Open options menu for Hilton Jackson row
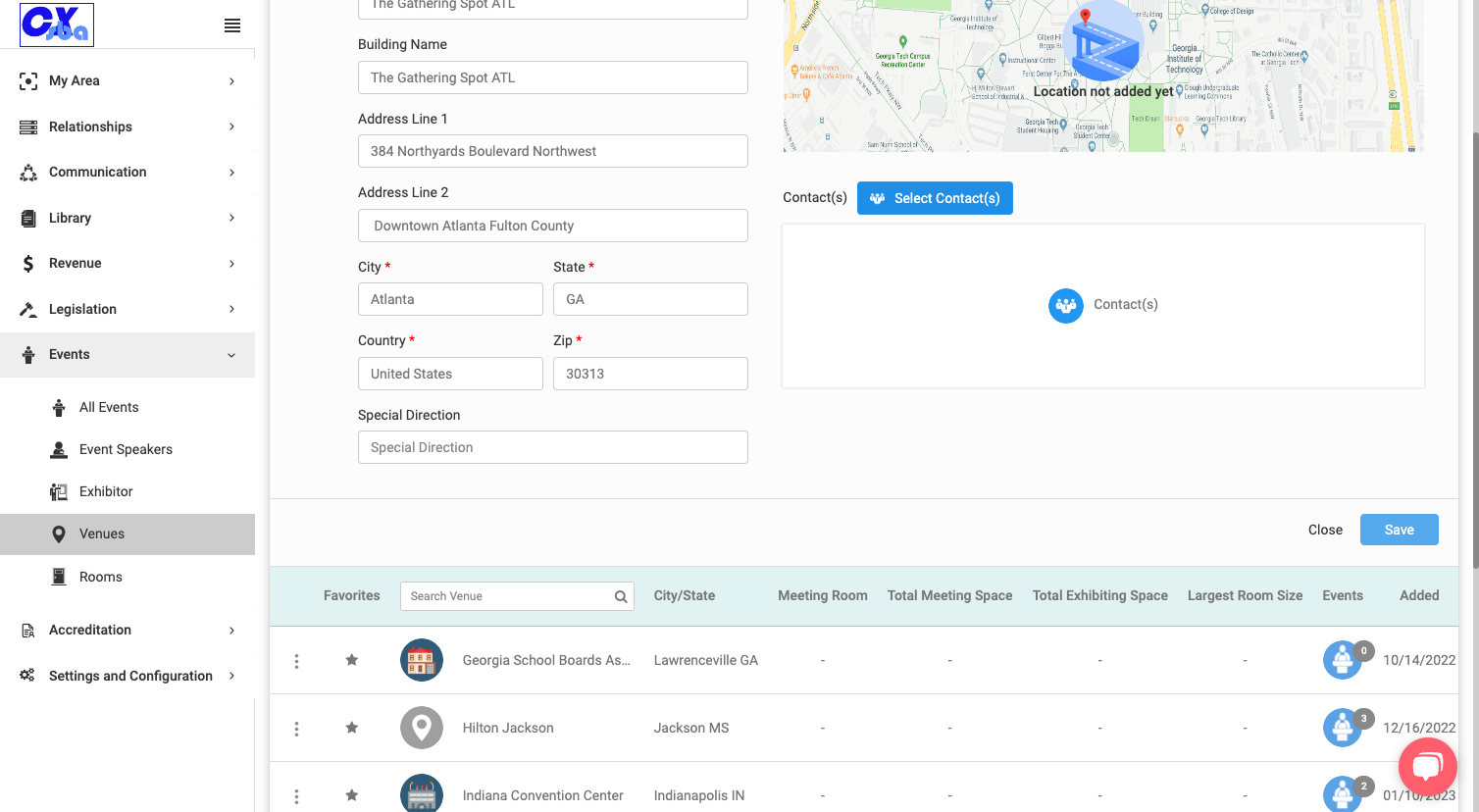Viewport: 1479px width, 812px height. 296,729
